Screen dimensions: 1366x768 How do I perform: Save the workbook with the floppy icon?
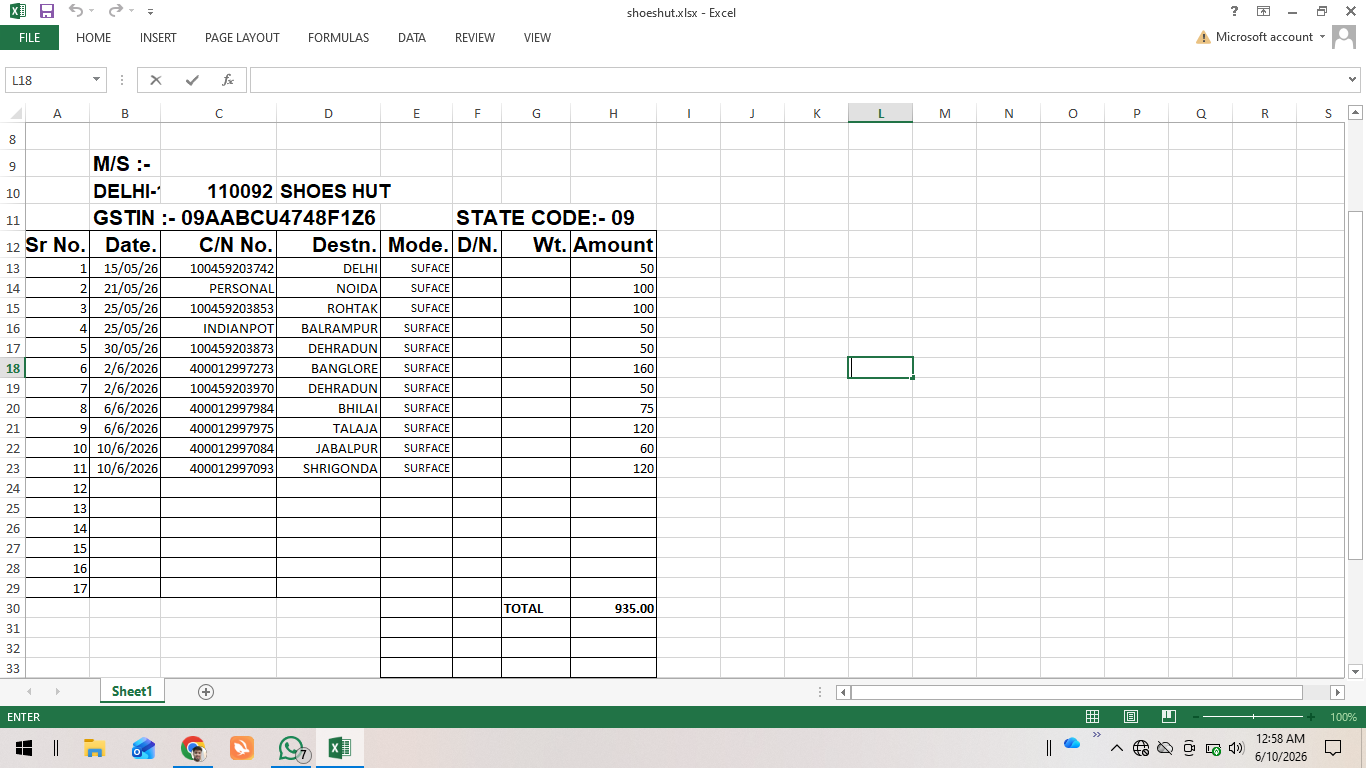coord(46,12)
